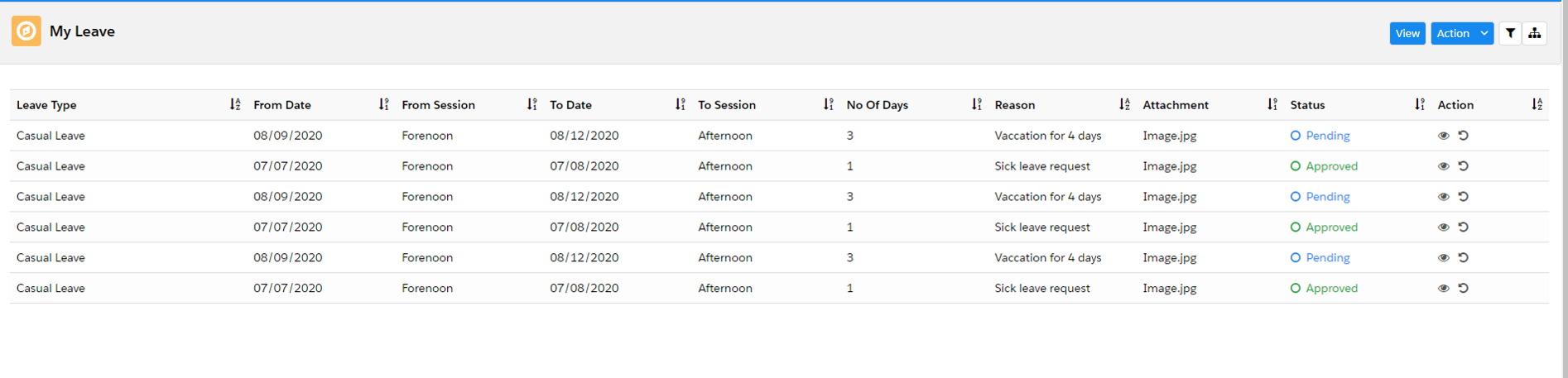
Task: Open the Action dropdown menu
Action: click(x=1462, y=33)
